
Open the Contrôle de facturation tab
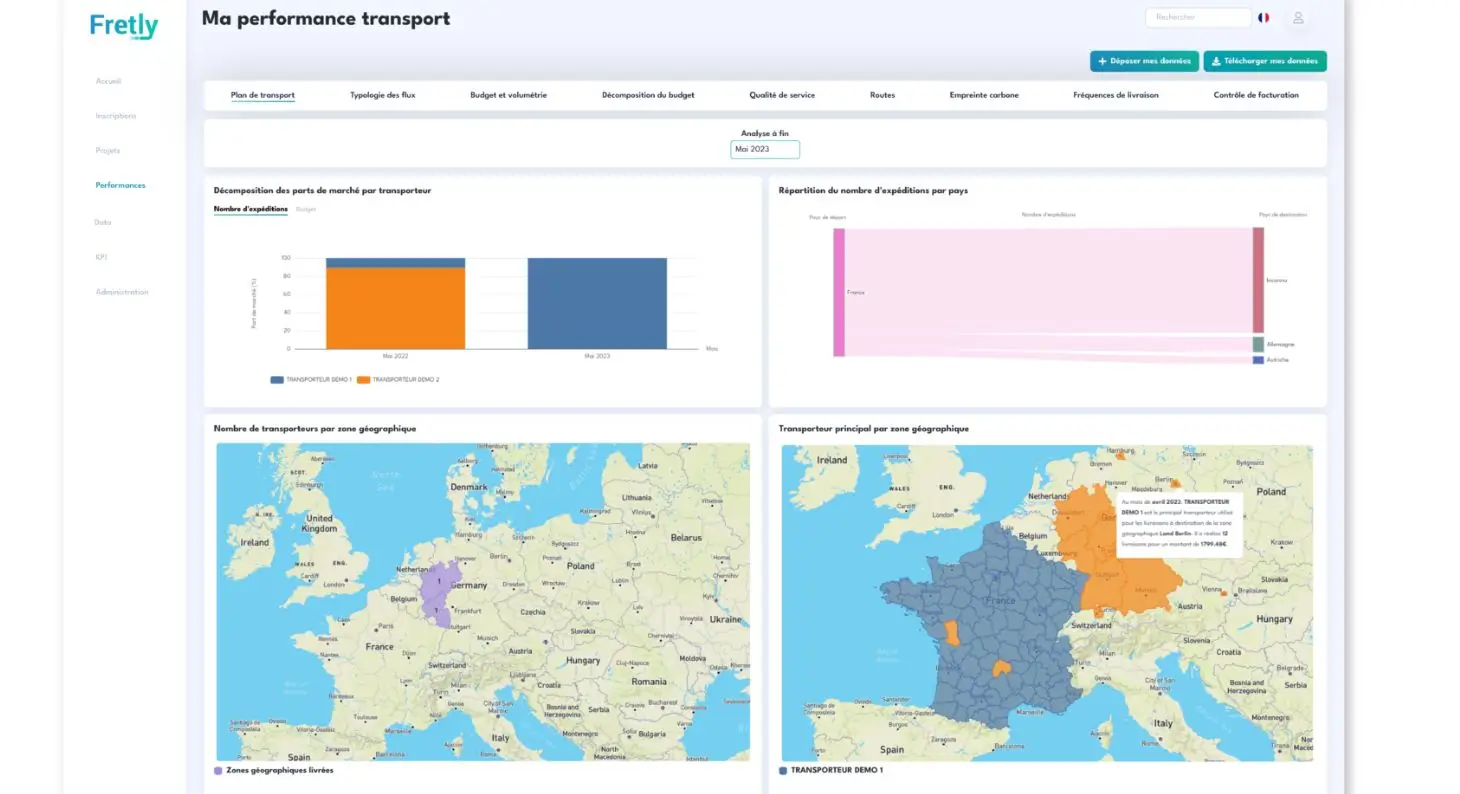pyautogui.click(x=1256, y=95)
